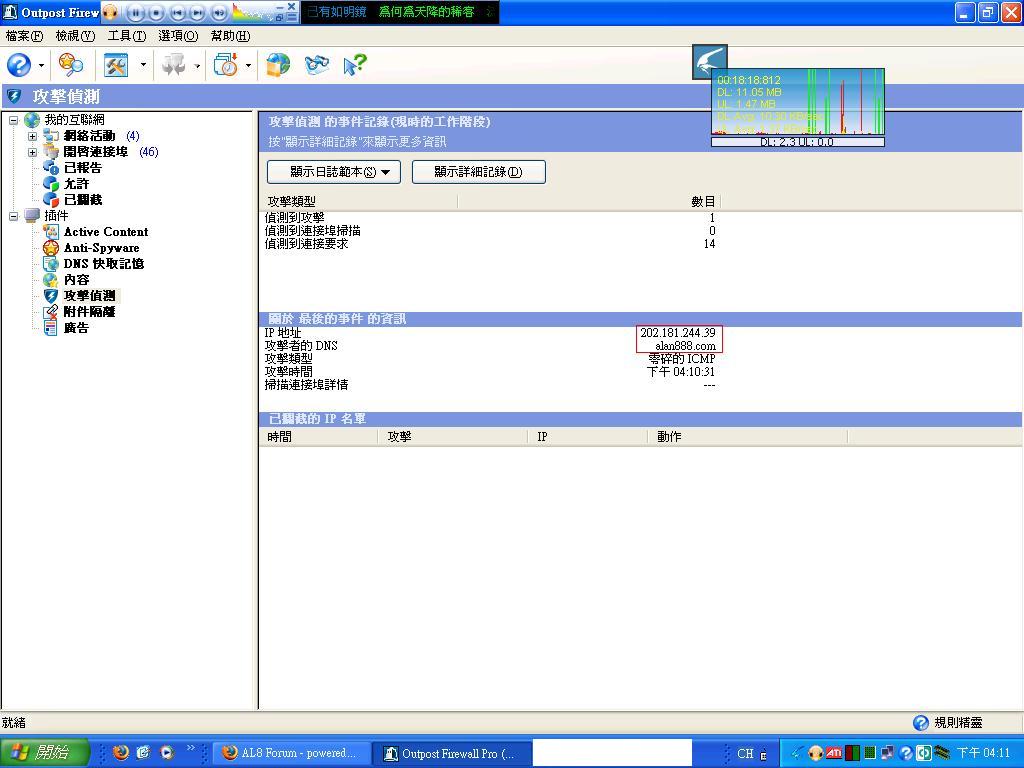This screenshot has height=768, width=1024.
Task: Select the DNS 快取記憶 plugin
Action: pos(104,264)
